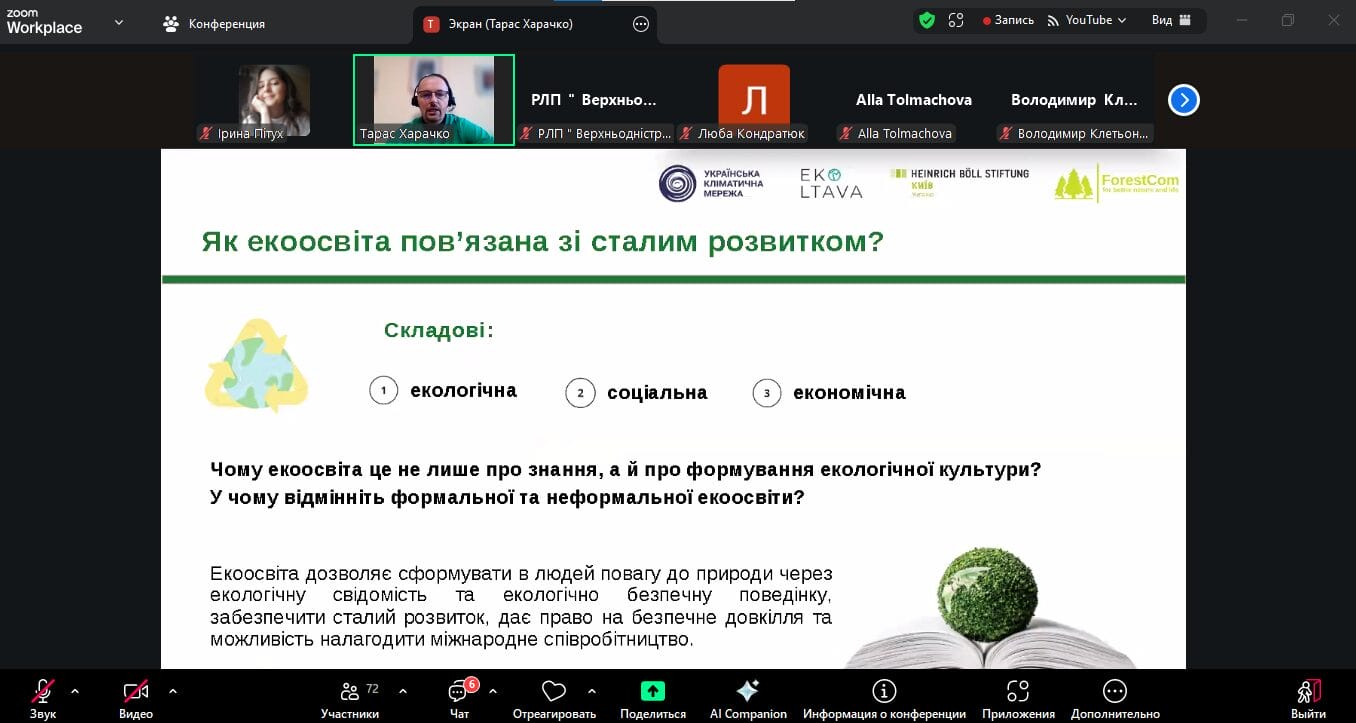Expand video options arrow beside Видео
Image resolution: width=1356 pixels, height=723 pixels.
(173, 691)
